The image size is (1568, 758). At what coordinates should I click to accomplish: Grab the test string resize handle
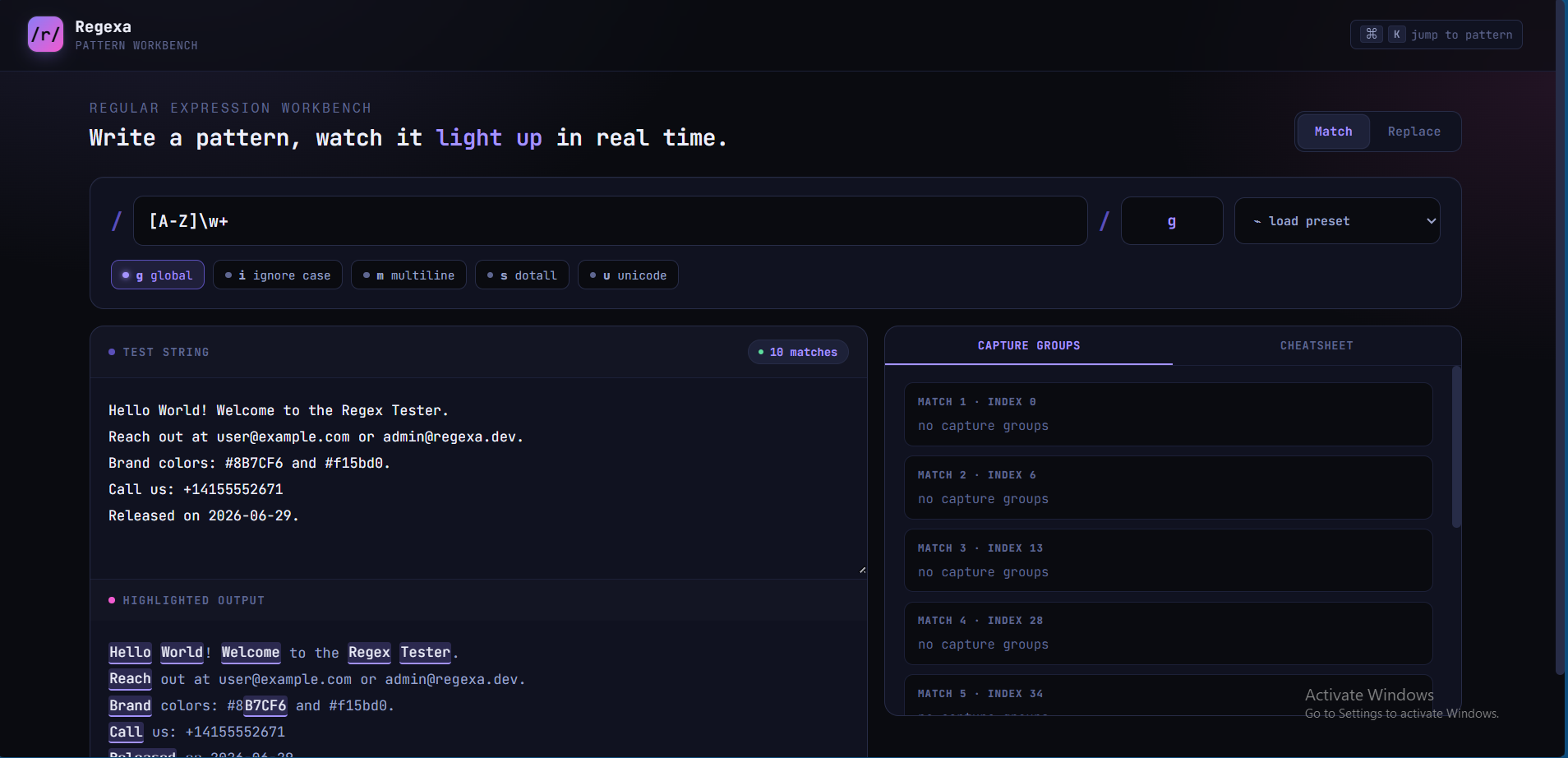(861, 570)
